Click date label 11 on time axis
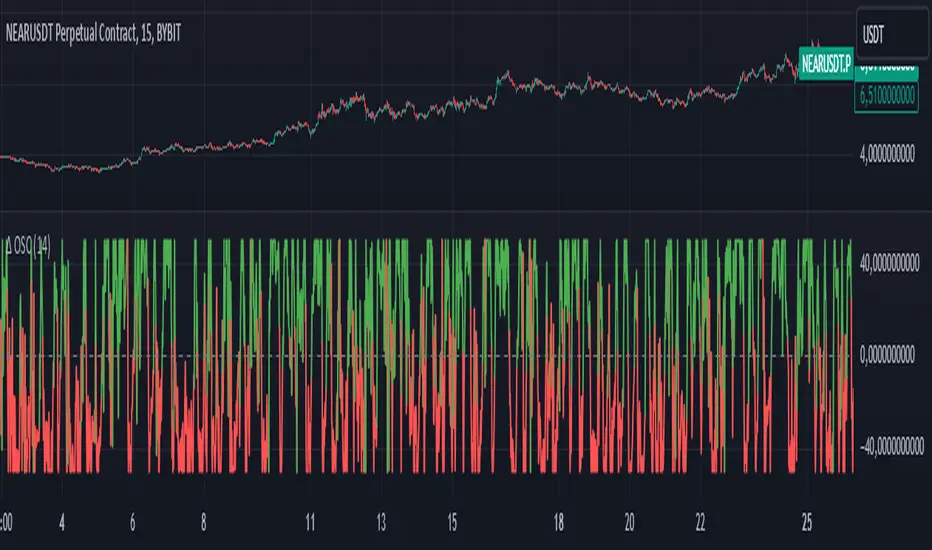This screenshot has width=932, height=550. (310, 521)
